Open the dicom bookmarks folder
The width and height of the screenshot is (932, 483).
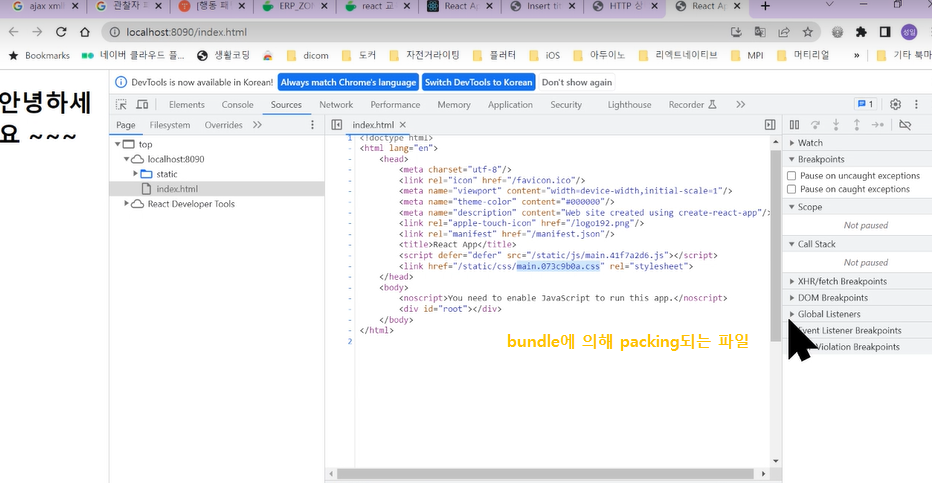(x=308, y=55)
